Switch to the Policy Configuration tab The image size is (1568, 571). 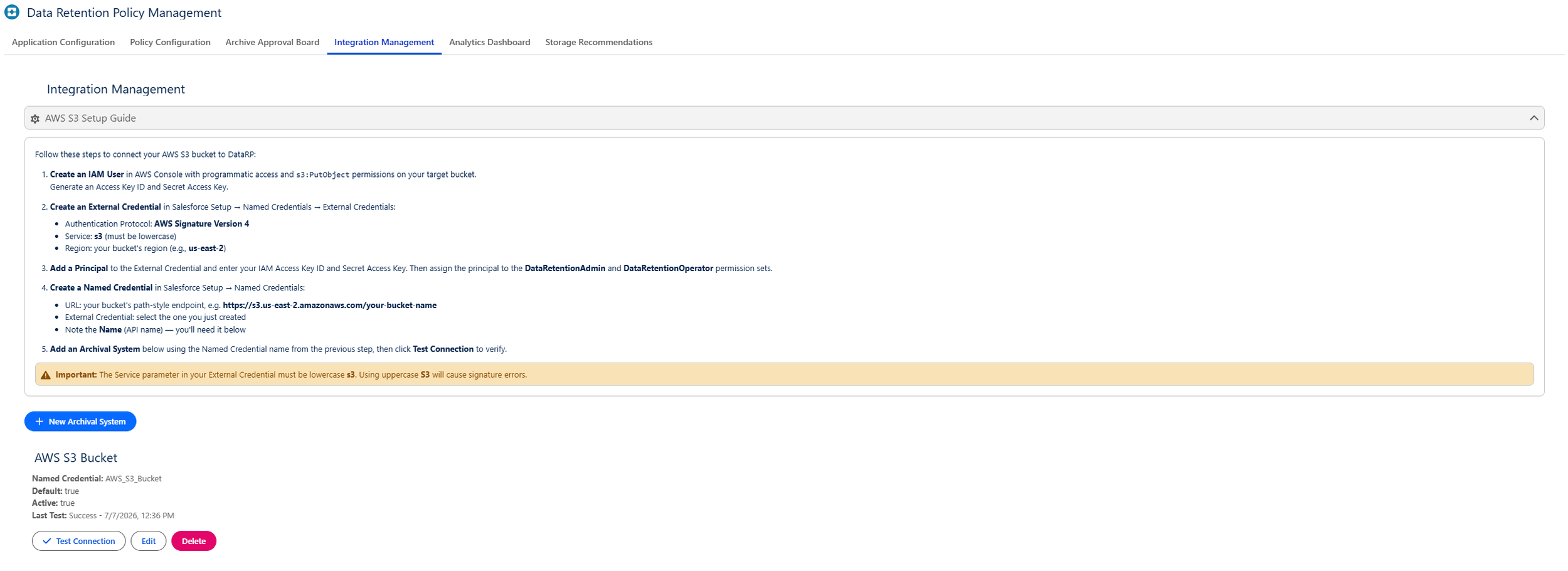[170, 42]
